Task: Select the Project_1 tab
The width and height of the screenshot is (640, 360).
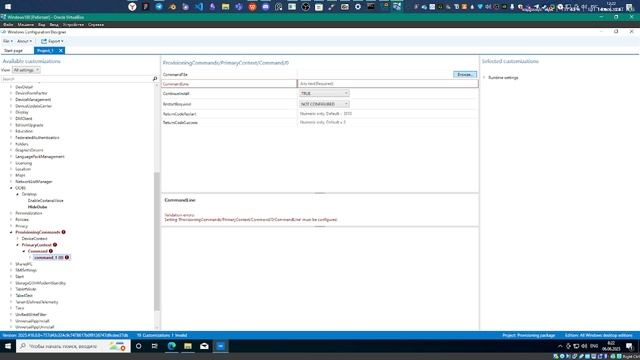Action: 45,51
